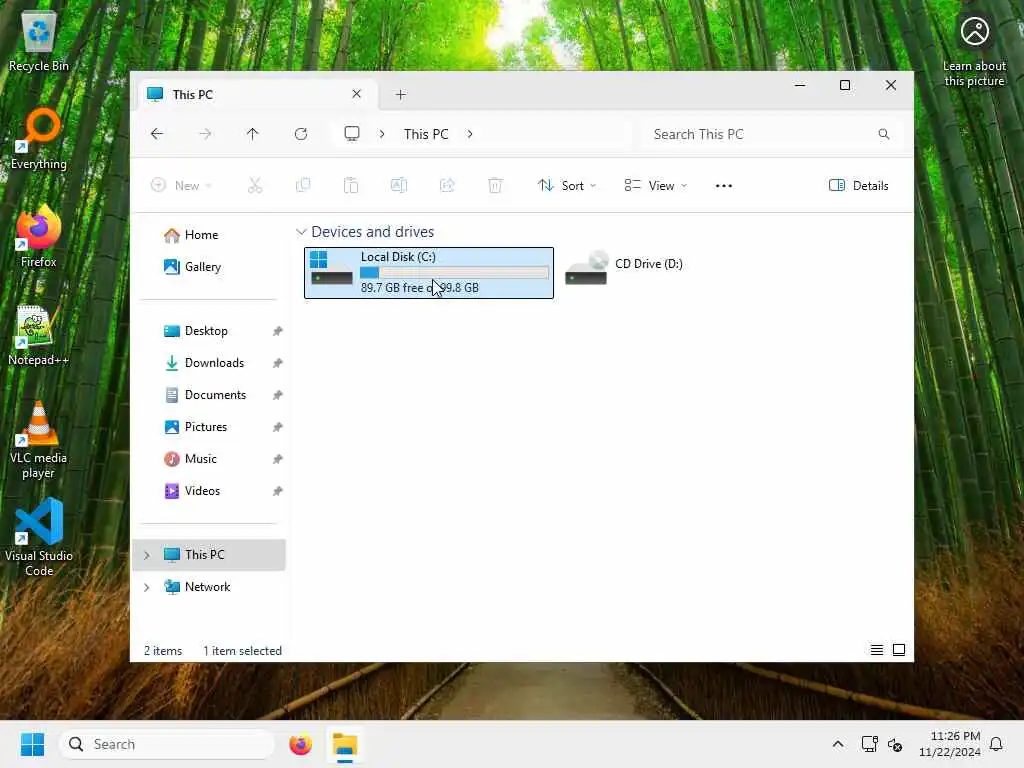The height and width of the screenshot is (768, 1024).
Task: Click the Rename icon in the toolbar
Action: (399, 185)
